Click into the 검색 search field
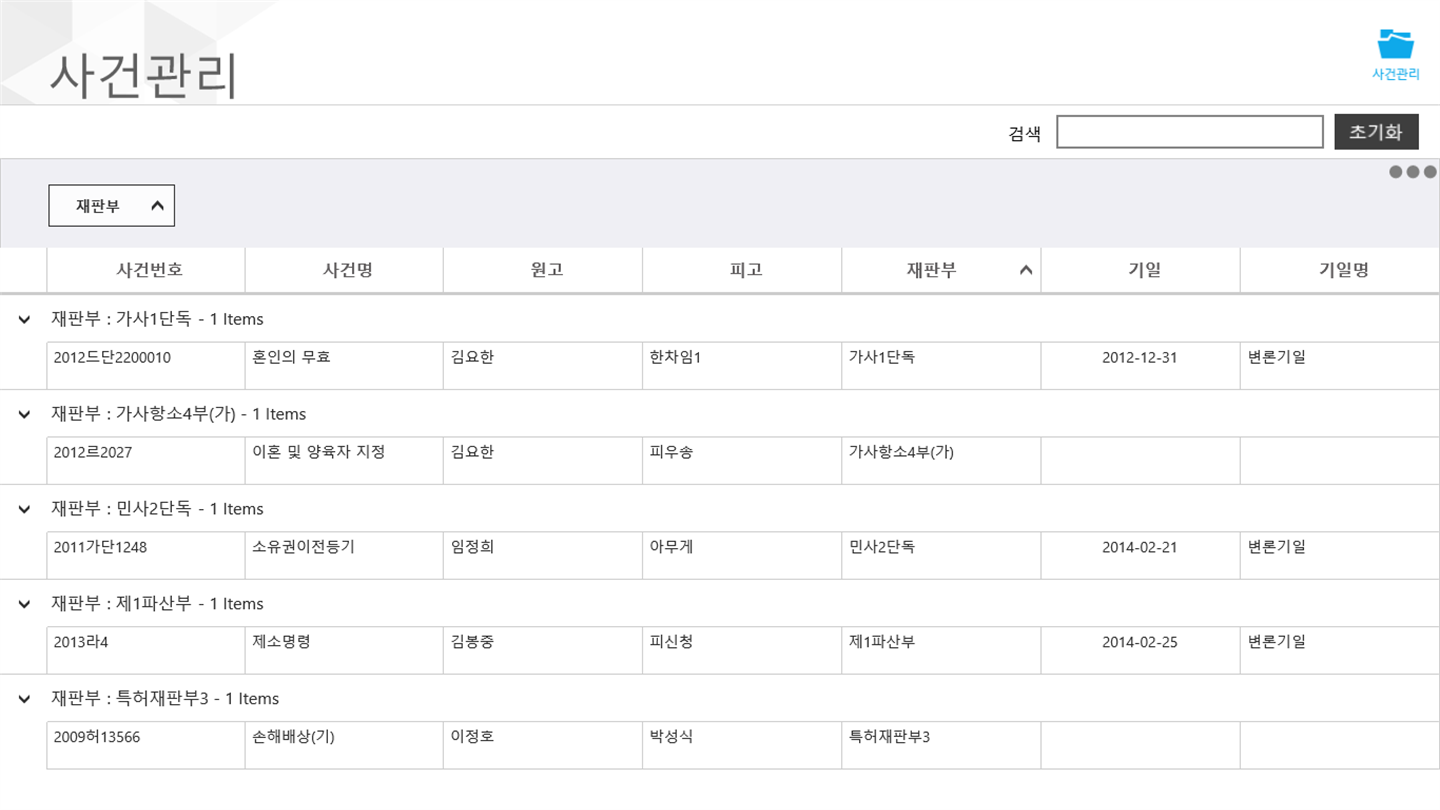Image resolution: width=1440 pixels, height=810 pixels. pos(1189,132)
